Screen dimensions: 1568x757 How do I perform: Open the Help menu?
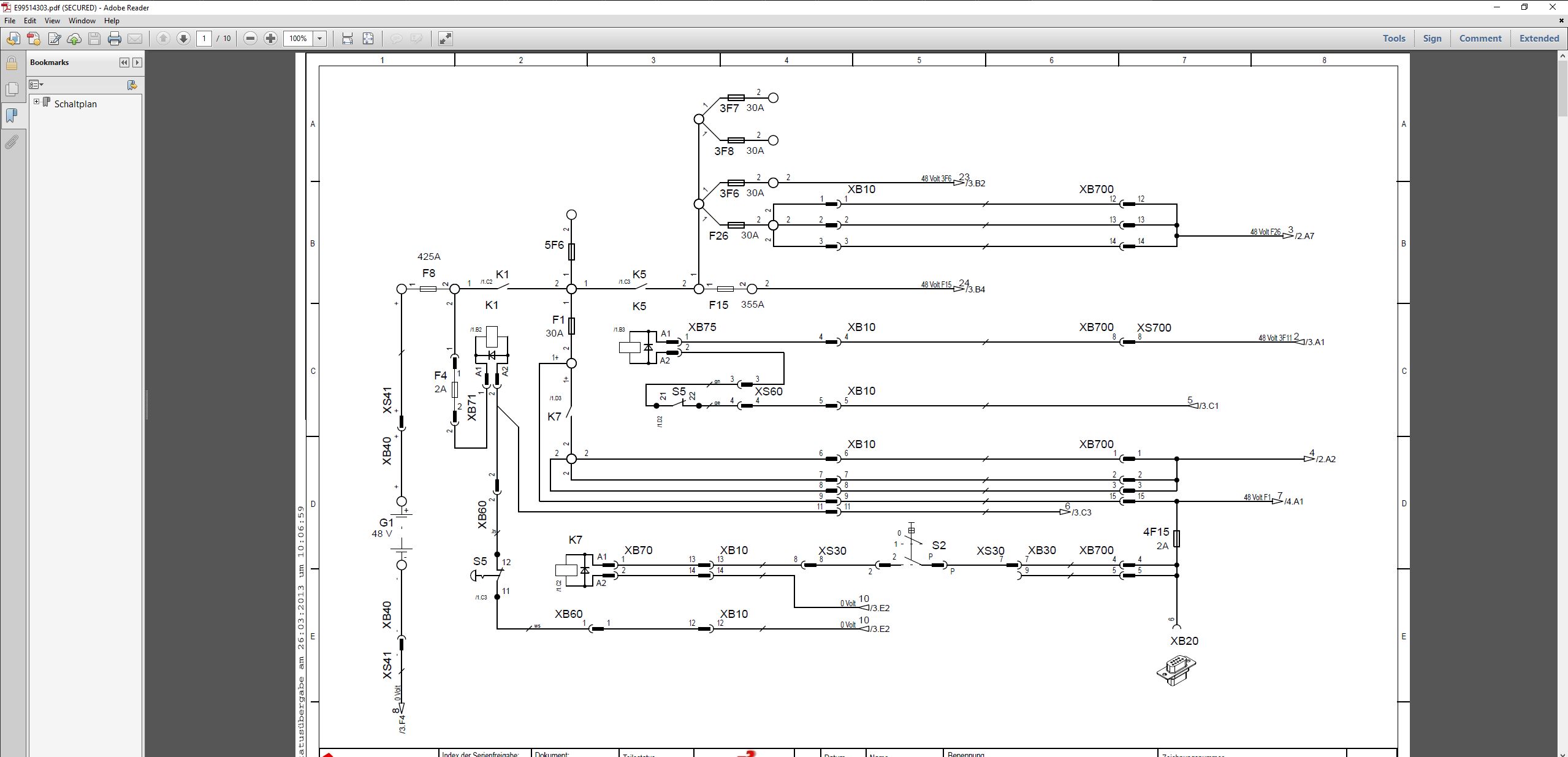pyautogui.click(x=112, y=20)
